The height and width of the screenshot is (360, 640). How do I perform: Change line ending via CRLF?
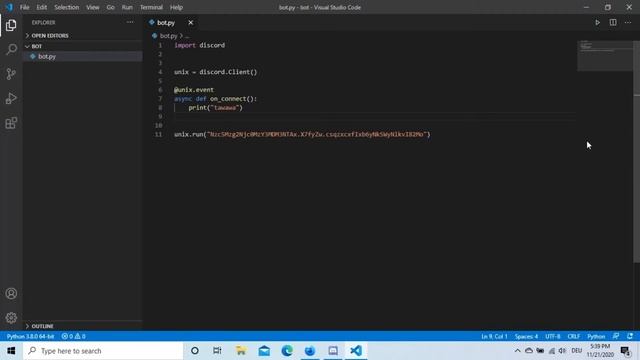(573, 336)
